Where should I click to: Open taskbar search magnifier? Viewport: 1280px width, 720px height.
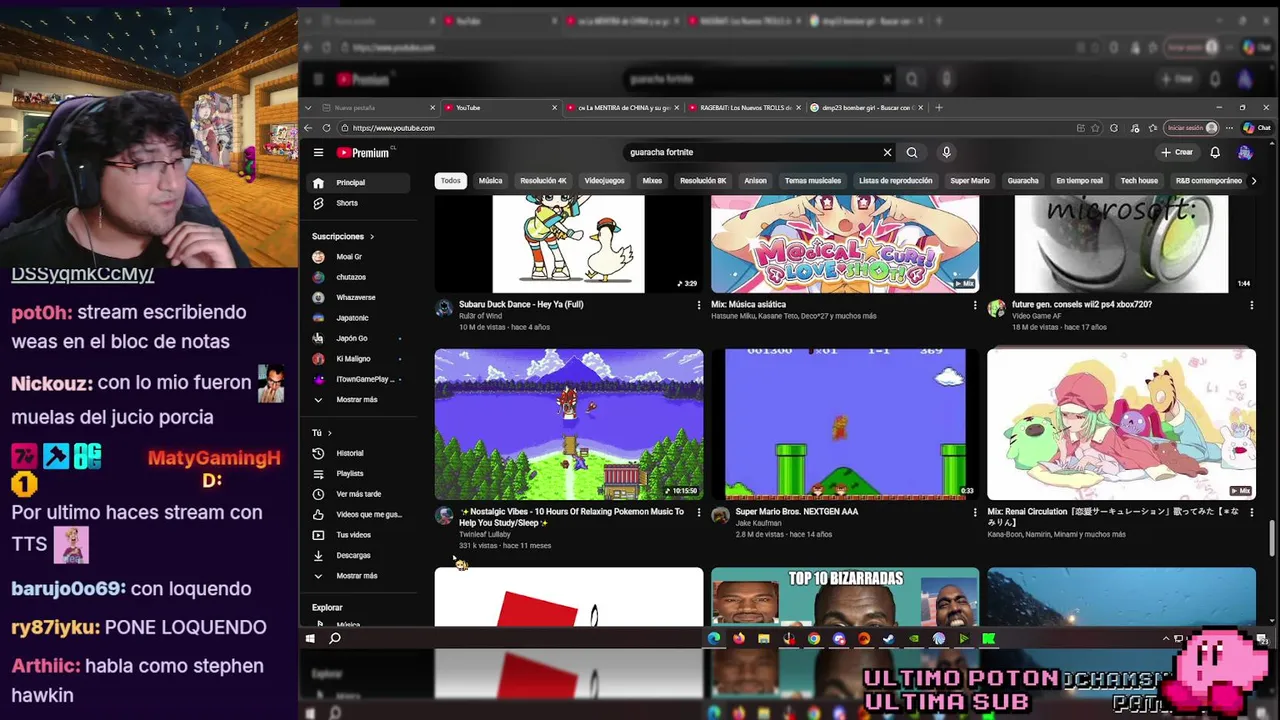click(335, 638)
